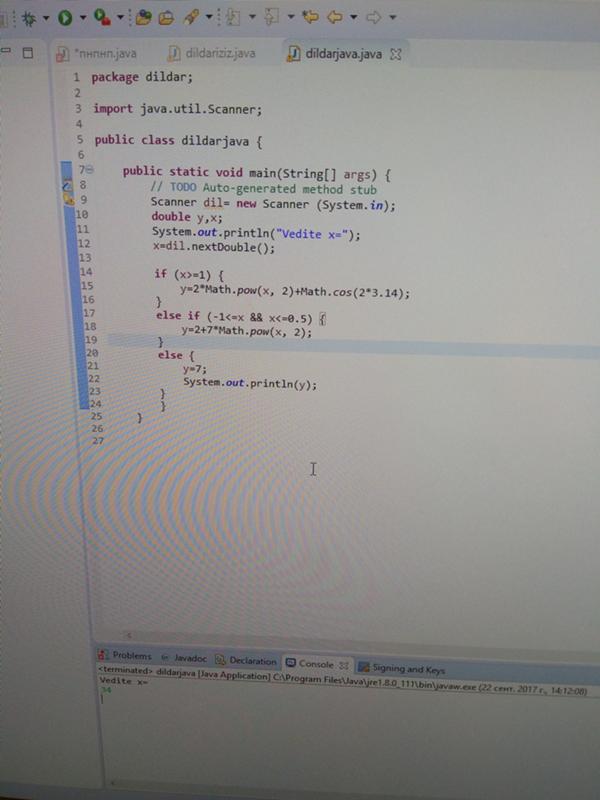Click the 'System.out.println(y);' line
600x800 pixels.
[250, 383]
